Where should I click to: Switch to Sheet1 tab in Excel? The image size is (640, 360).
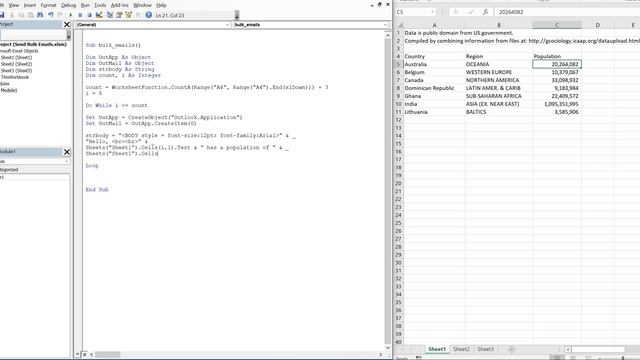coord(437,349)
